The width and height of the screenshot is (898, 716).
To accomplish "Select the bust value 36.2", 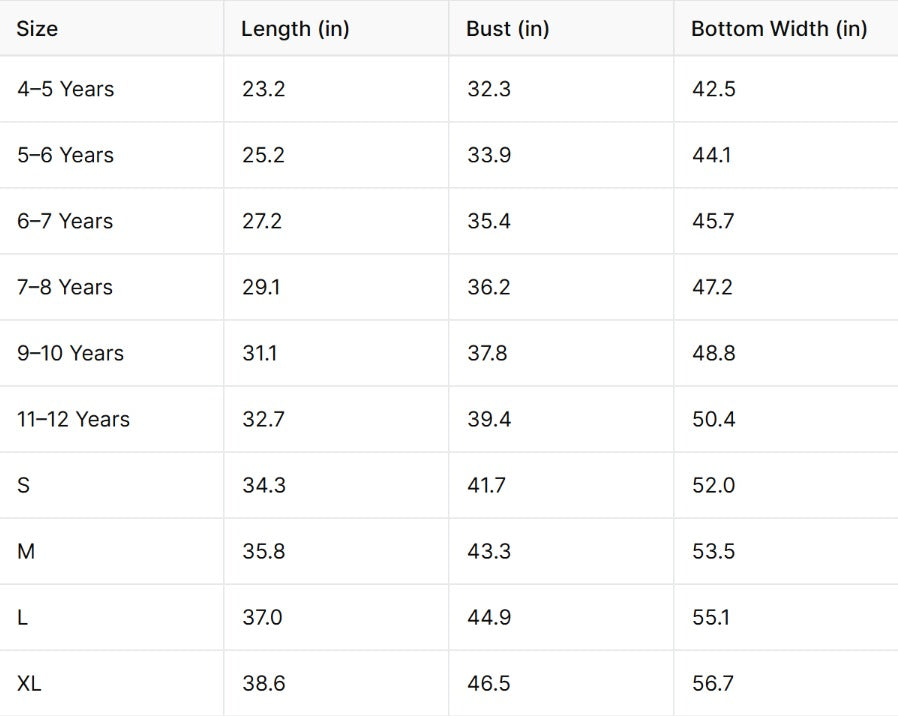I will (x=488, y=287).
